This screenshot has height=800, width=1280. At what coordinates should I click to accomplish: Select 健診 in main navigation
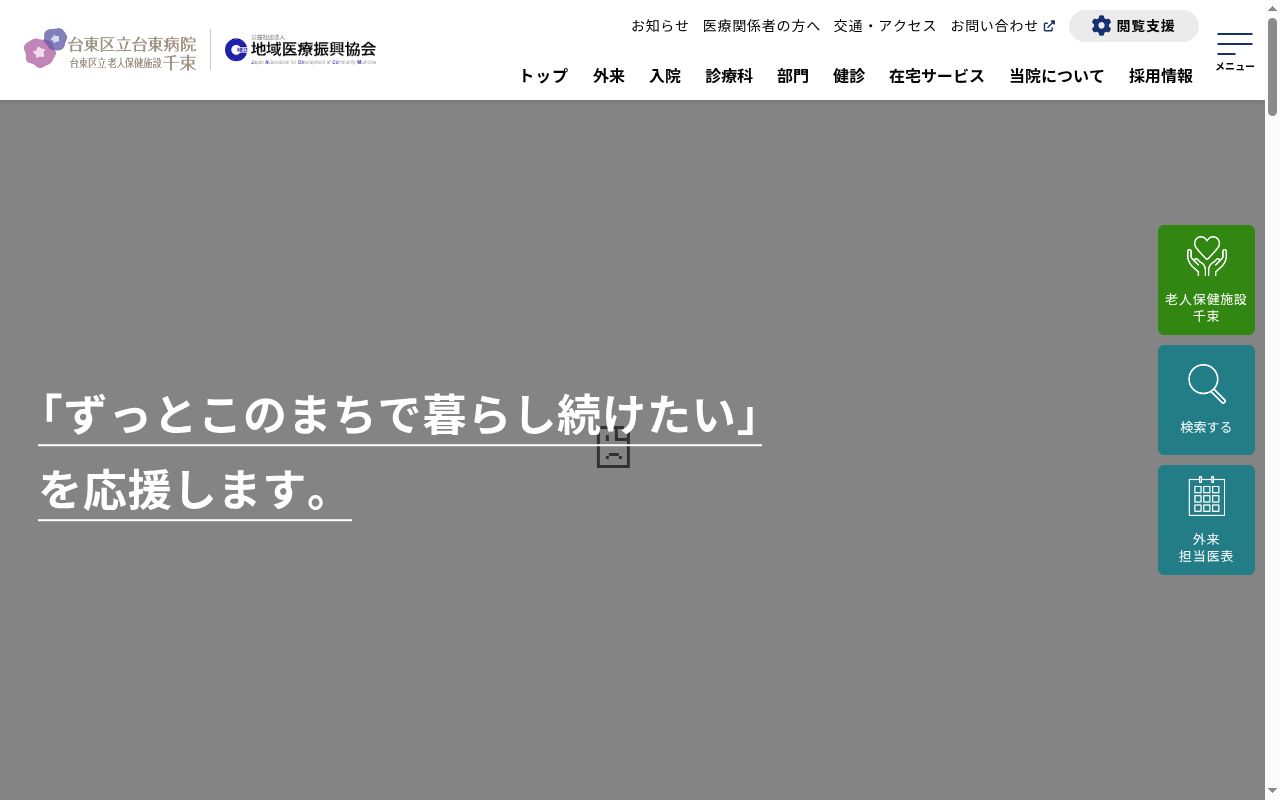(849, 76)
